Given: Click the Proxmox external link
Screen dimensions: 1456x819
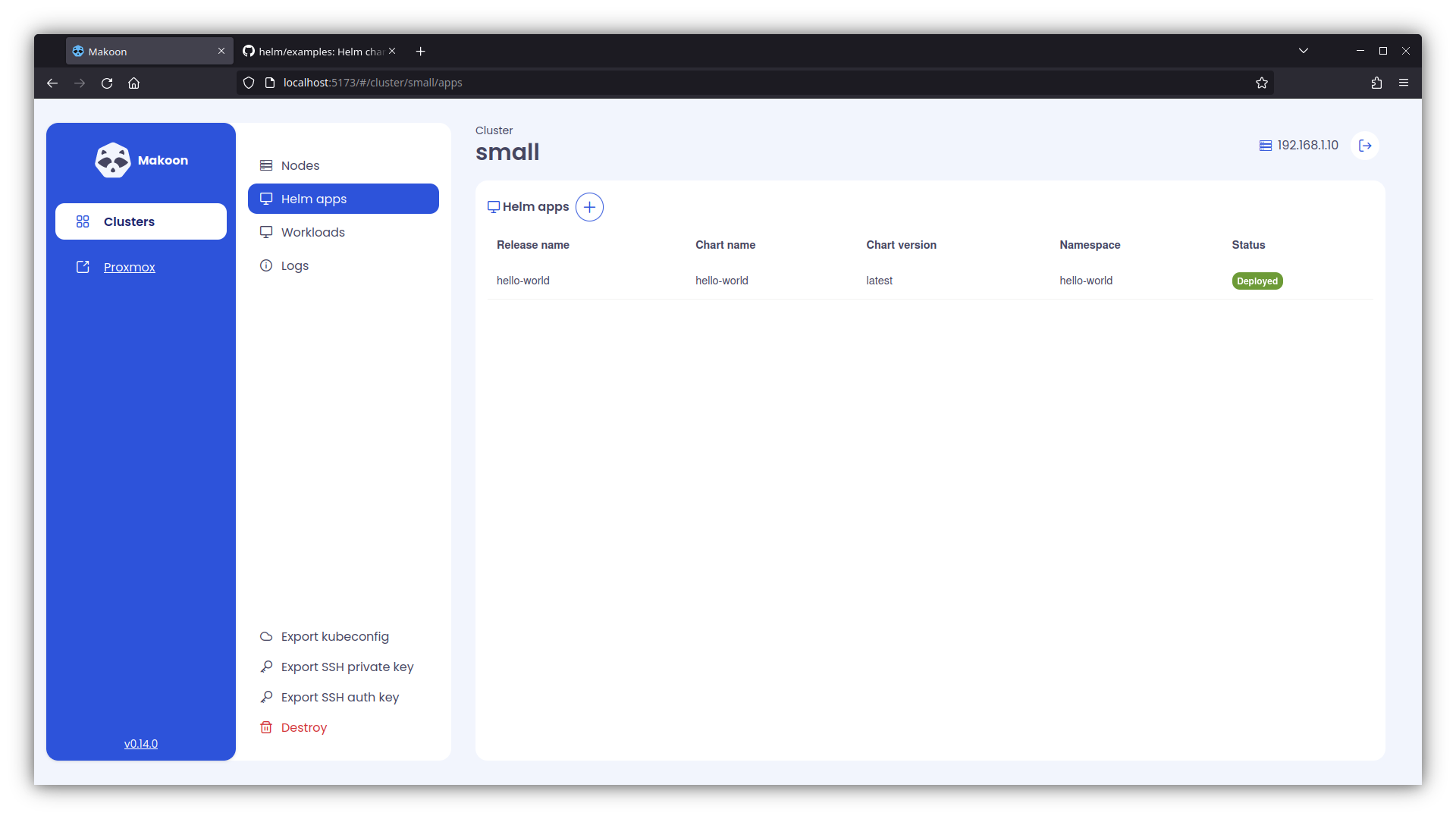Looking at the screenshot, I should tap(128, 267).
